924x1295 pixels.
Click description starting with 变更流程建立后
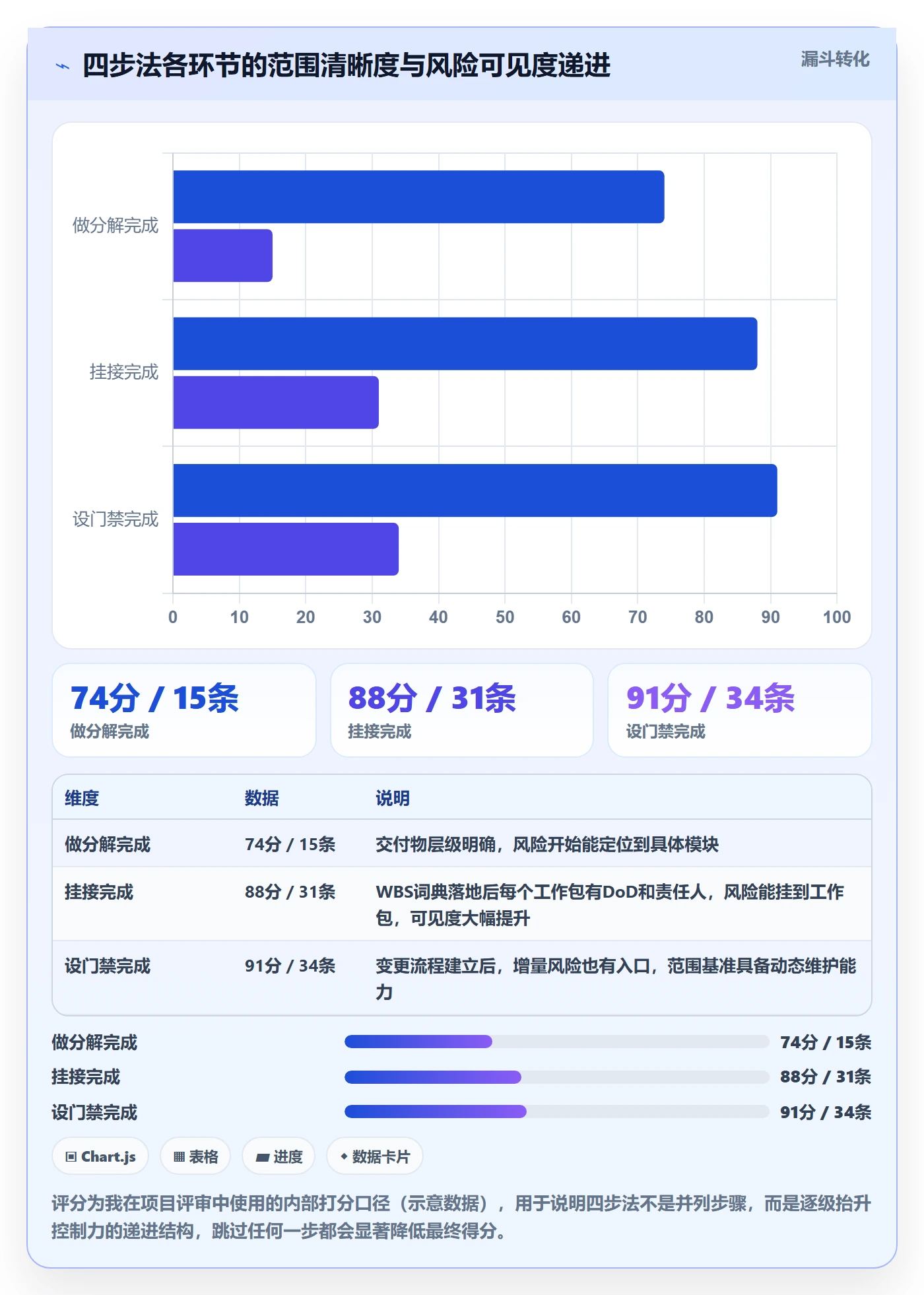[616, 979]
